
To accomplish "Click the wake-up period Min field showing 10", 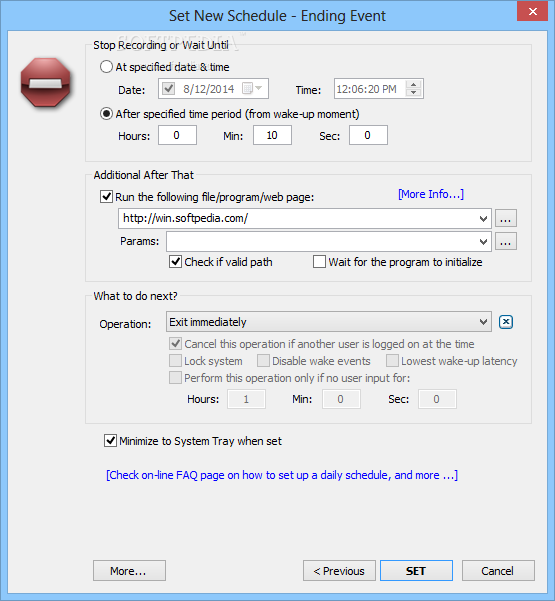I will 272,135.
